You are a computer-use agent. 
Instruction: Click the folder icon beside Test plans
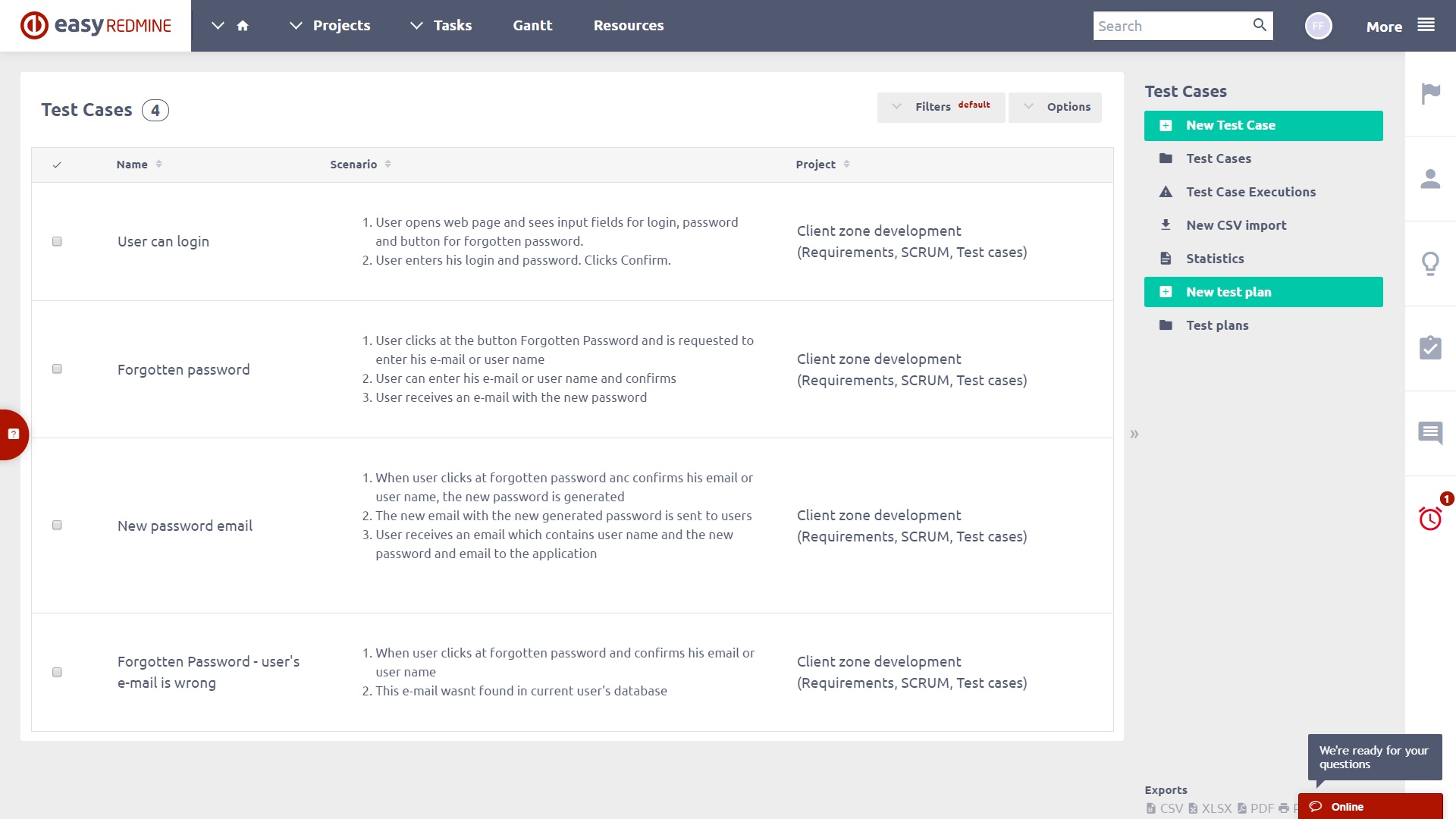1166,325
